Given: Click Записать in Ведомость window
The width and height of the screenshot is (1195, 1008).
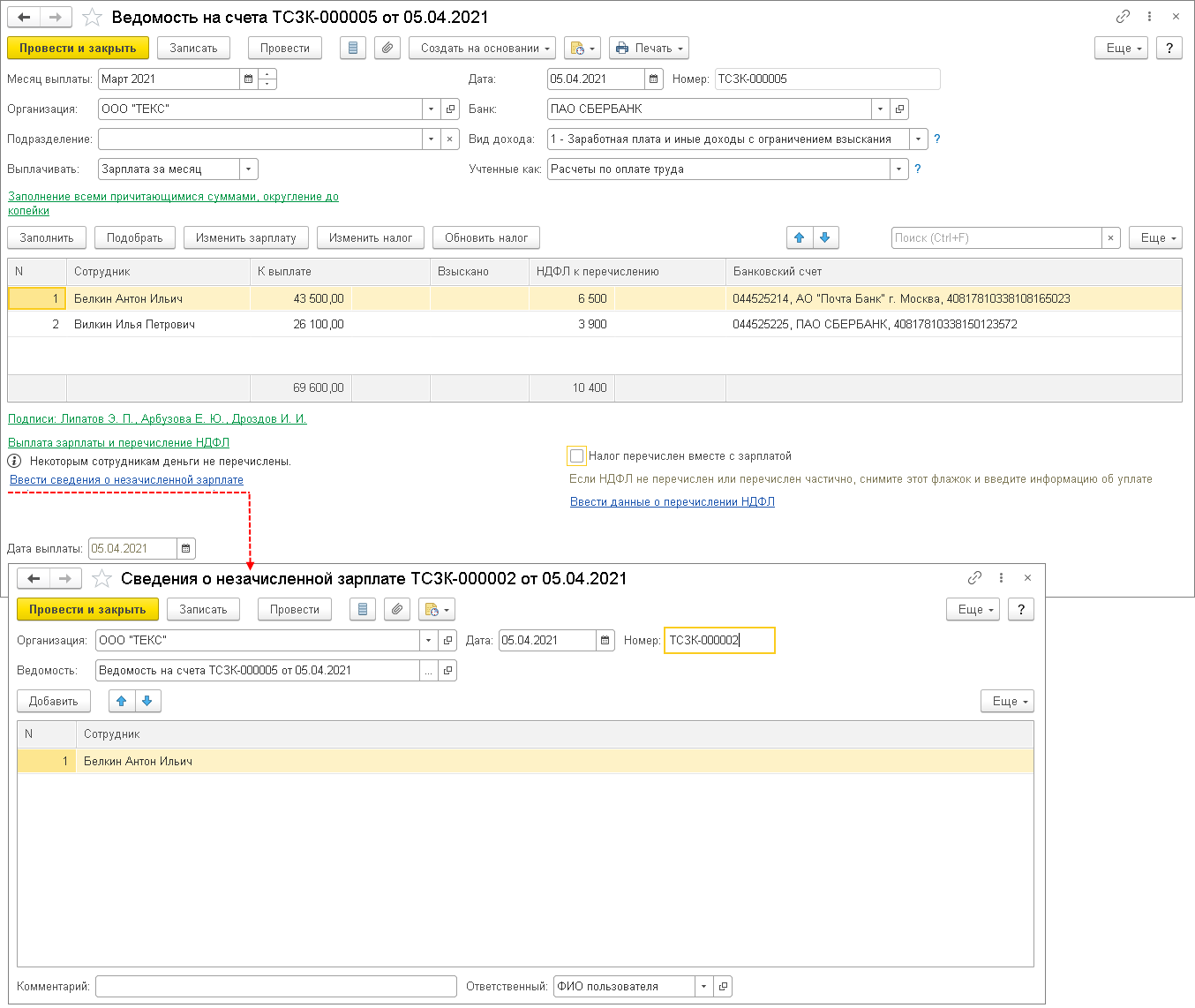Looking at the screenshot, I should (x=193, y=48).
